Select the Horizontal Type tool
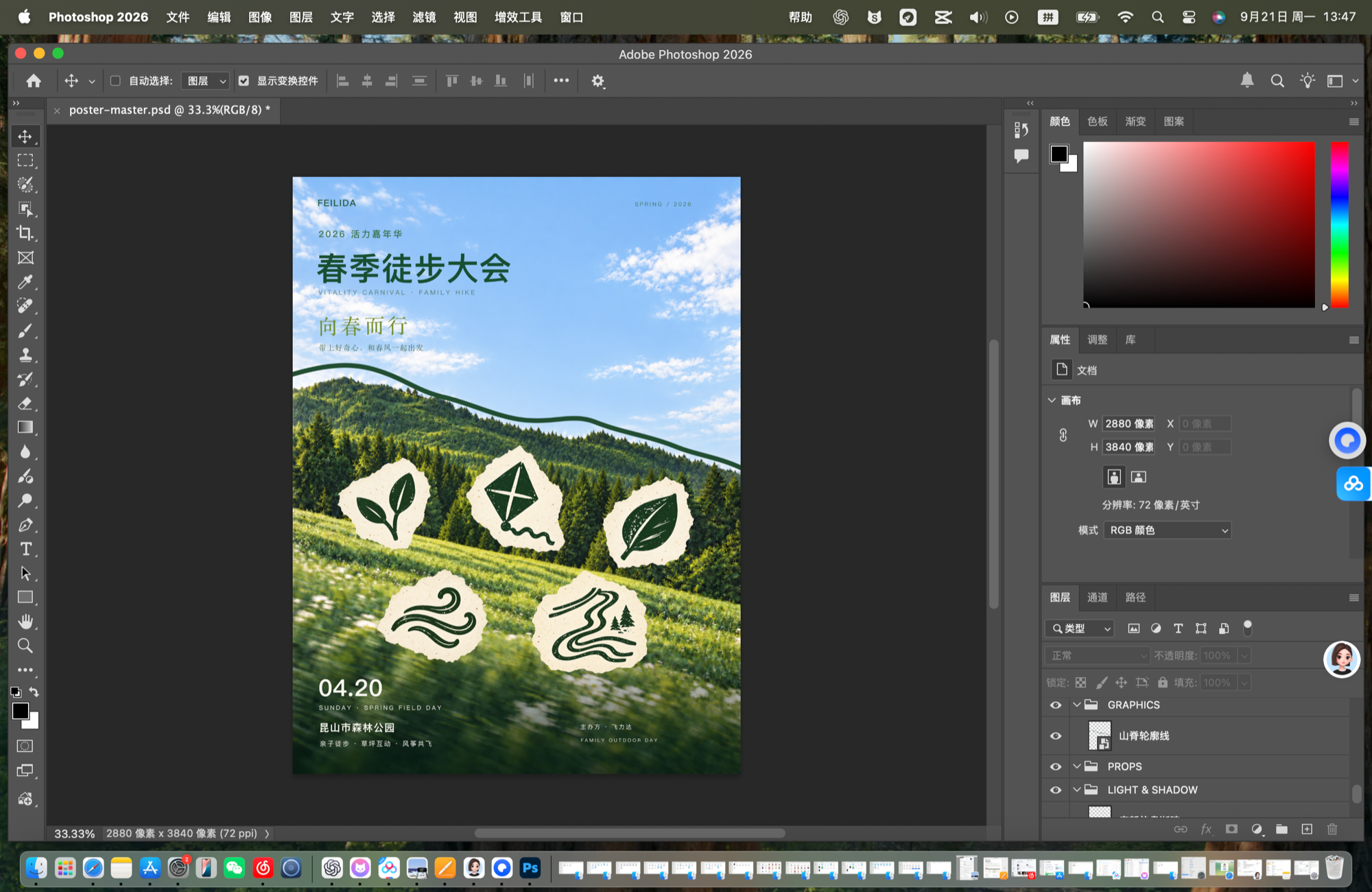 tap(25, 549)
